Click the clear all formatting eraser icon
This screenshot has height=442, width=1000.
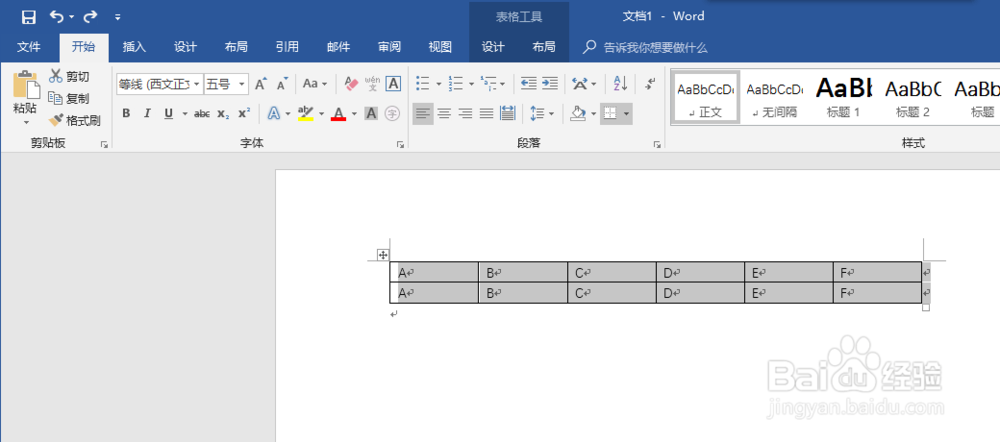351,83
